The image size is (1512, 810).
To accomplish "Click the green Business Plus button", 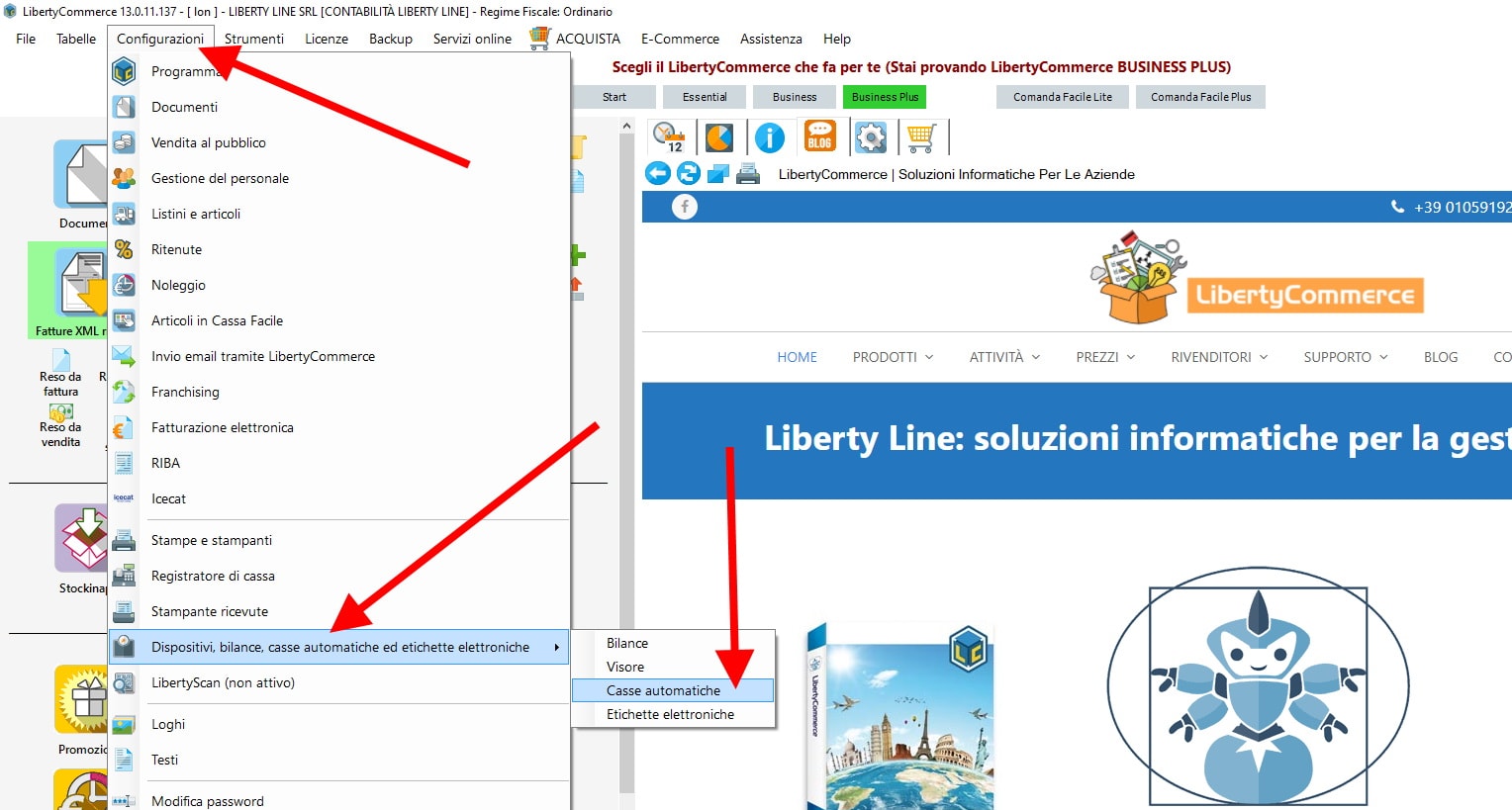I will click(x=885, y=97).
